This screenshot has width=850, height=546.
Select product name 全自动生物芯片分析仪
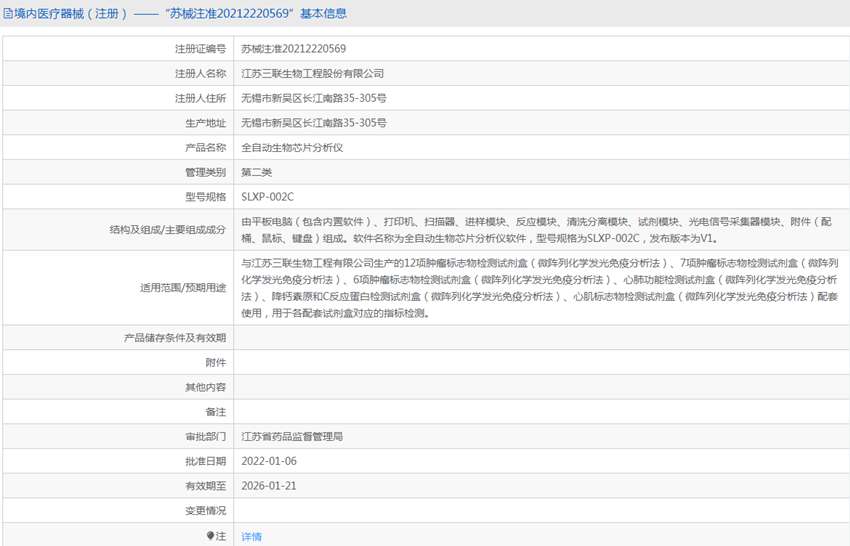(x=292, y=147)
